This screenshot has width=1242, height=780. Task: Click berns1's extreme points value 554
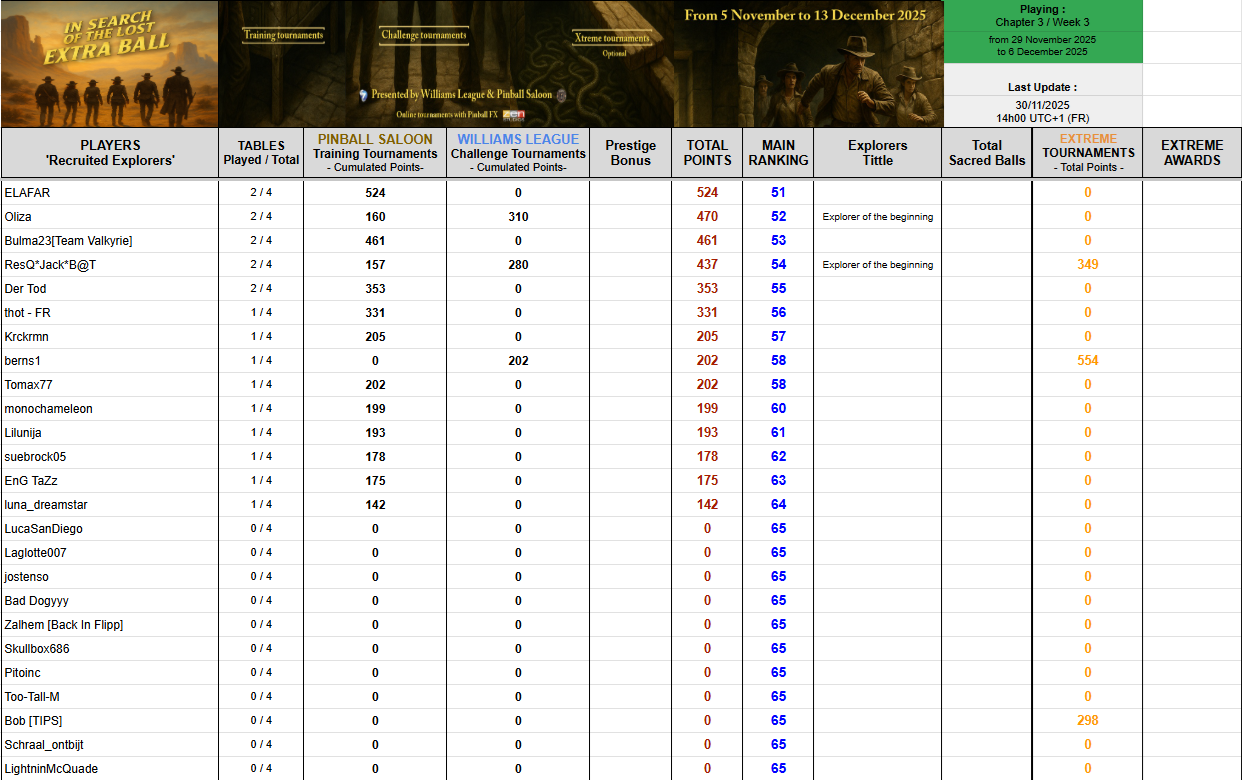[x=1087, y=361]
